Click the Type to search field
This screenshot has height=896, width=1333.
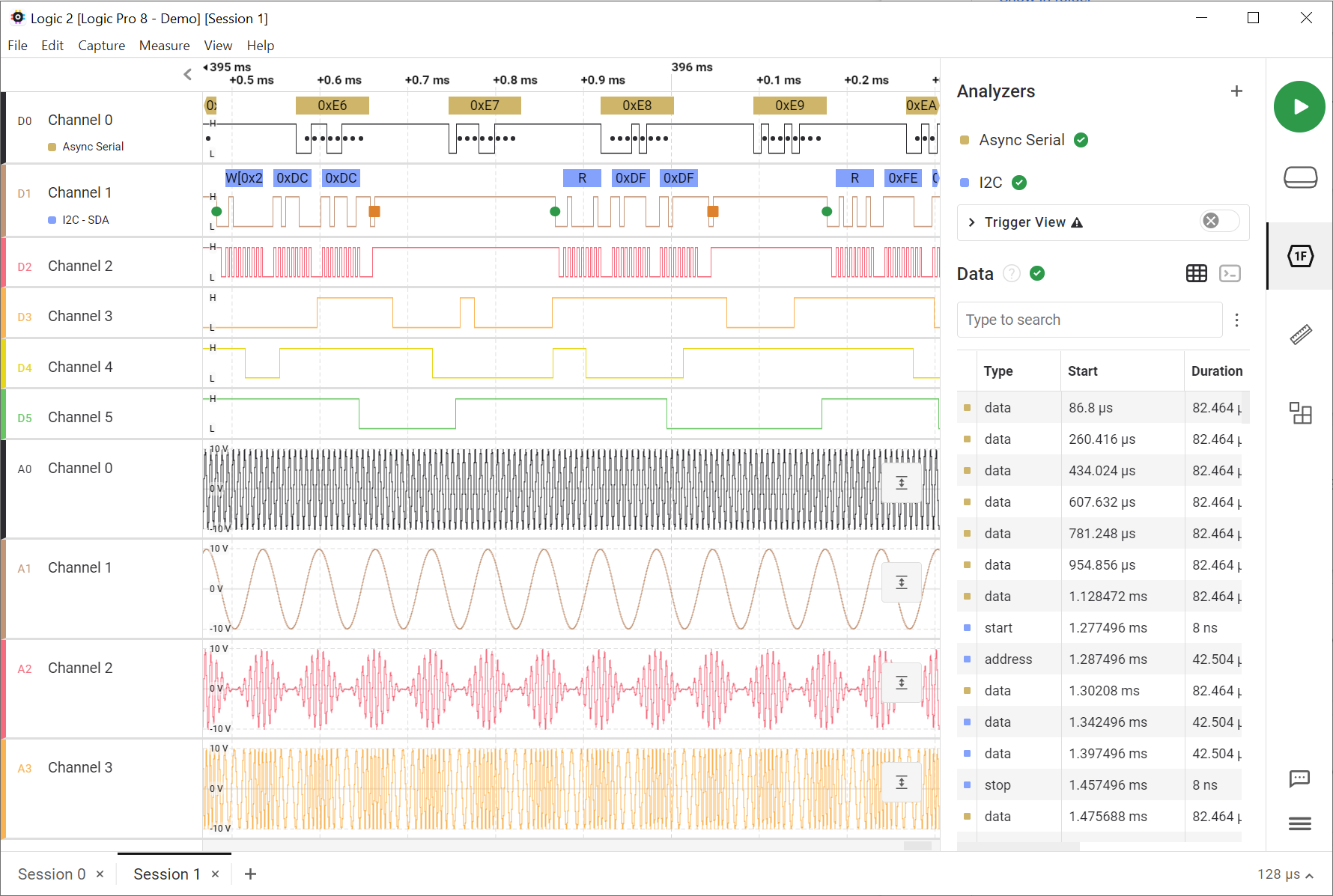click(1089, 320)
